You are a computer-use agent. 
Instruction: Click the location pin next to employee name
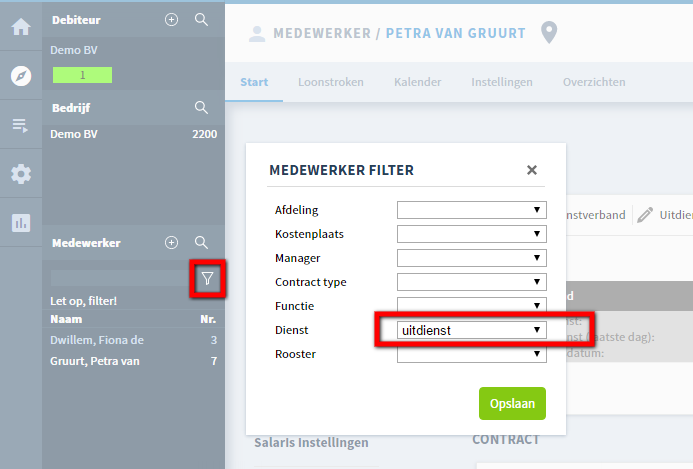549,33
